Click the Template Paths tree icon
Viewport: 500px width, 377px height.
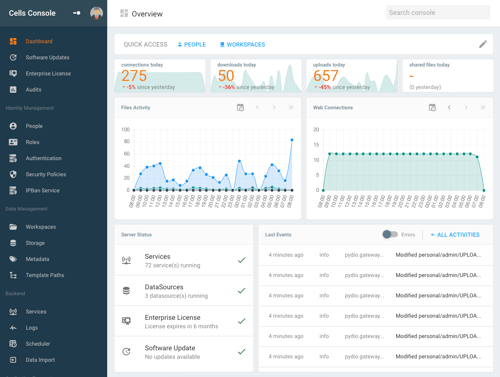click(x=13, y=275)
